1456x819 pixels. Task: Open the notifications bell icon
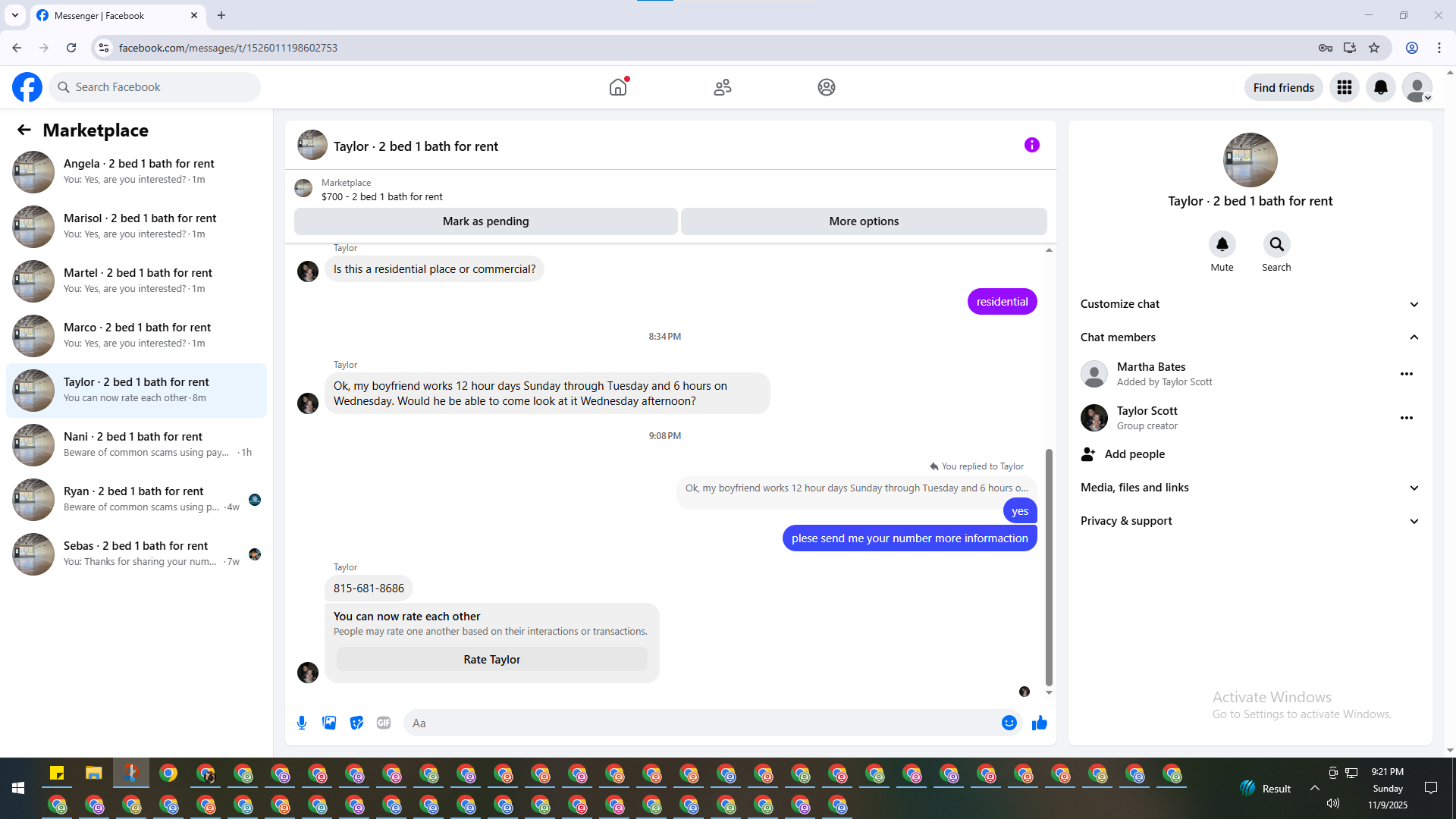click(x=1381, y=87)
